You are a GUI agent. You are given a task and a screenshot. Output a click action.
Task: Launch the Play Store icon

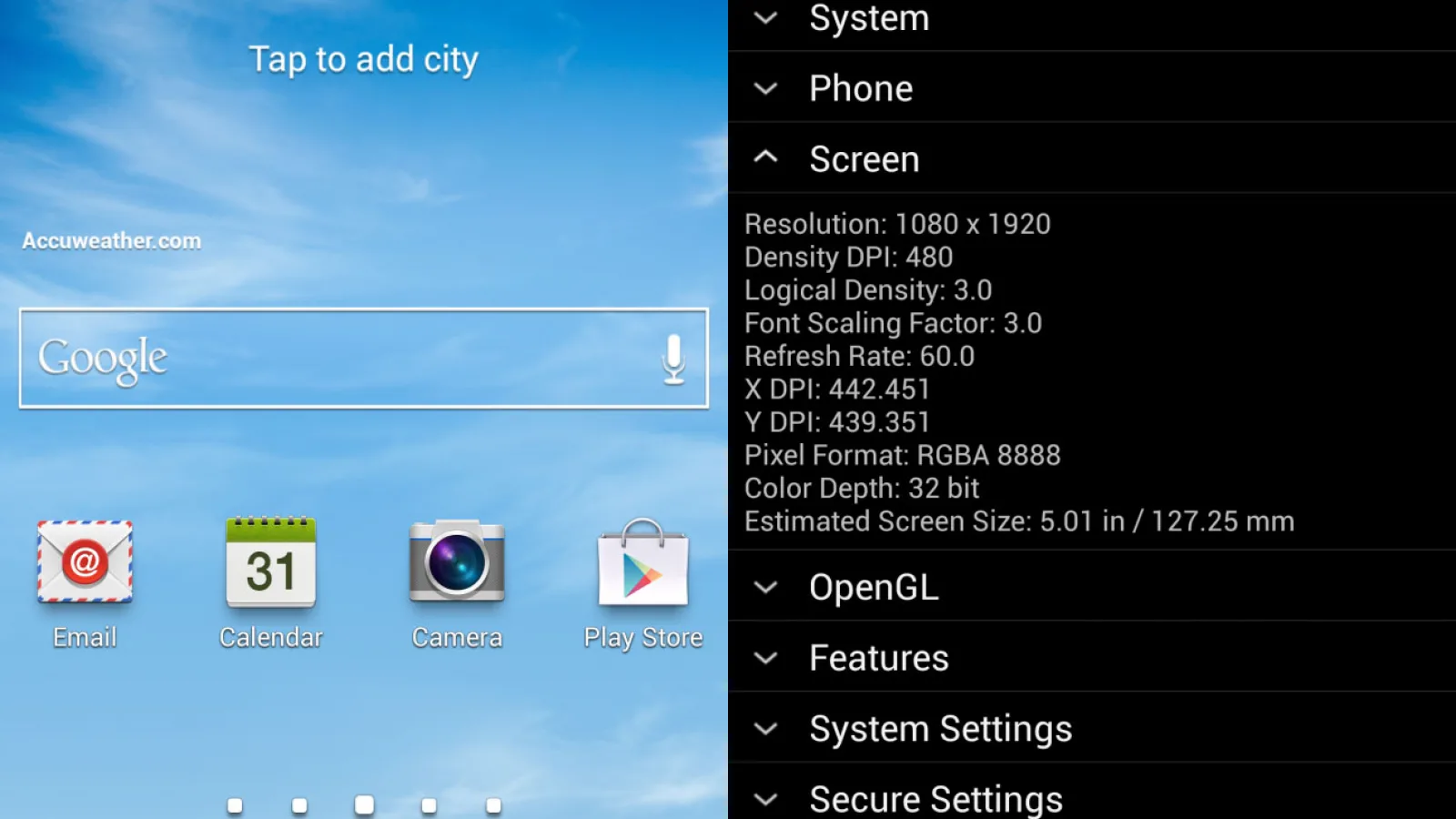click(x=643, y=561)
